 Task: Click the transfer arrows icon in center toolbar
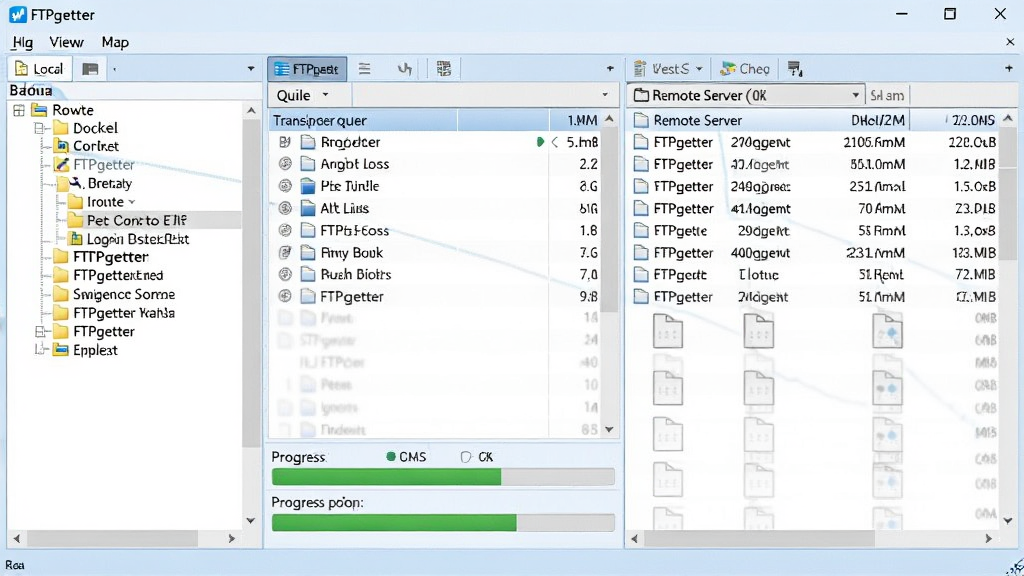click(405, 69)
